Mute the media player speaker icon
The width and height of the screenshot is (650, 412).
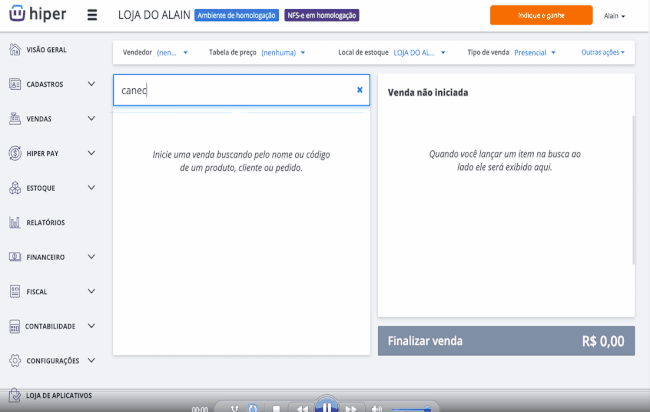tap(376, 409)
